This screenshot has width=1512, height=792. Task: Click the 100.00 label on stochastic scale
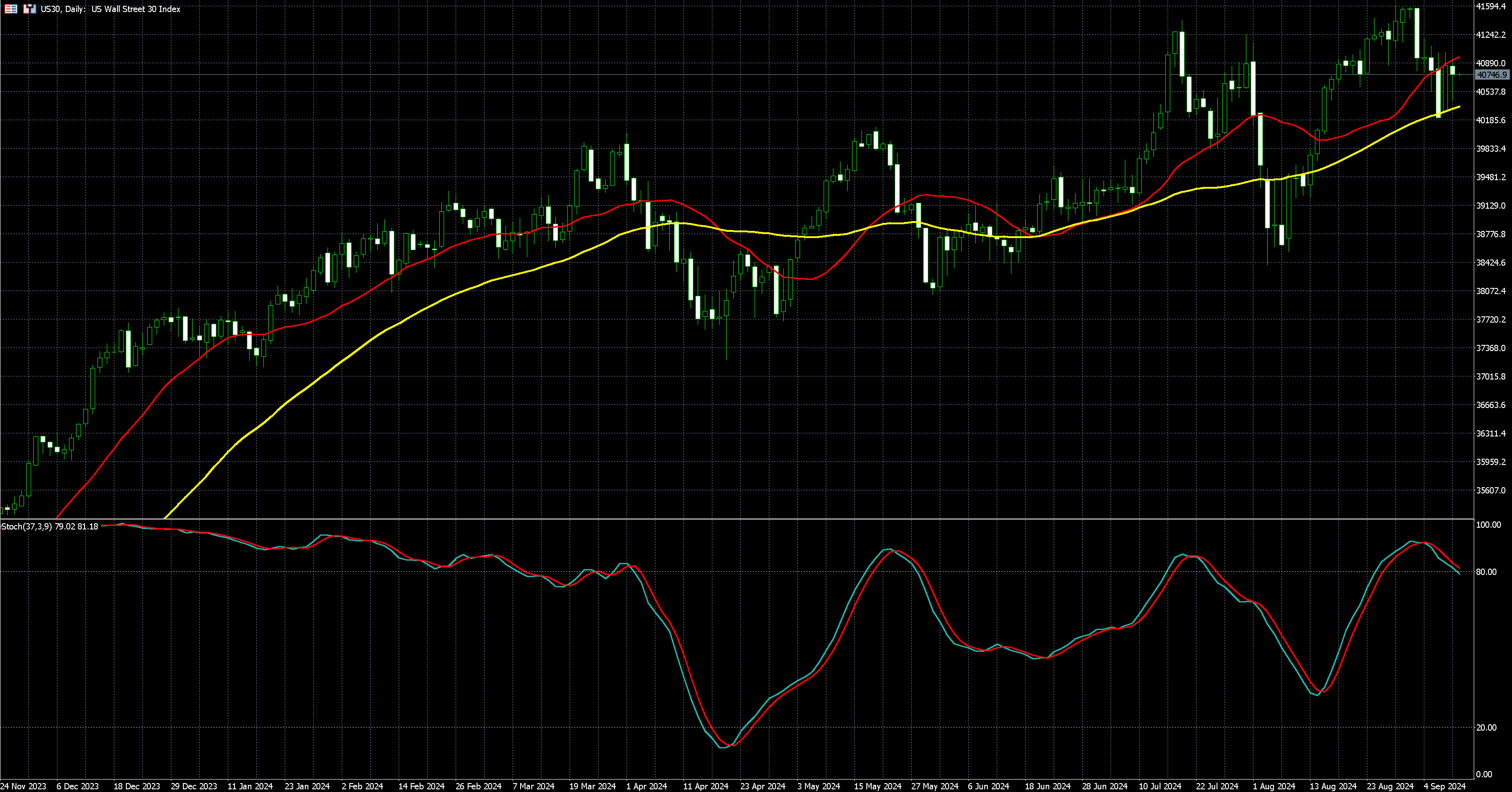pos(1488,525)
